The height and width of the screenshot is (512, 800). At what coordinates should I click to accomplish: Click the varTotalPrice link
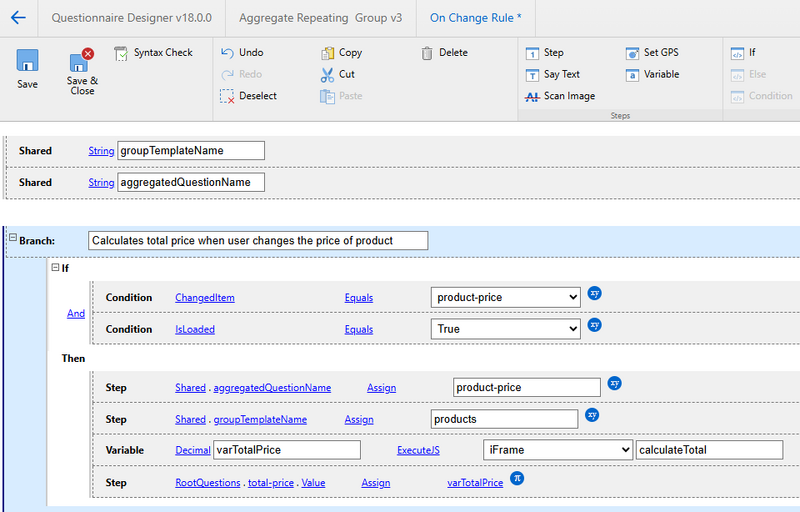click(x=475, y=483)
